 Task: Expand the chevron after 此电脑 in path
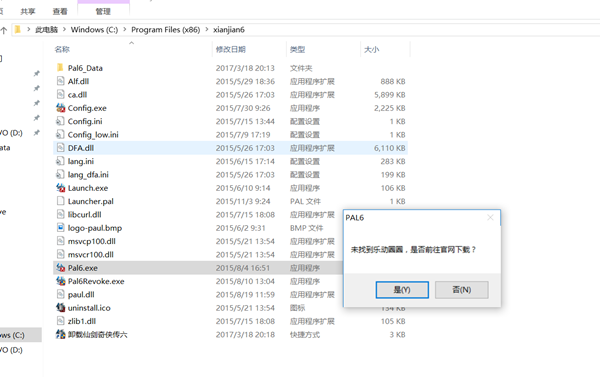coord(64,29)
